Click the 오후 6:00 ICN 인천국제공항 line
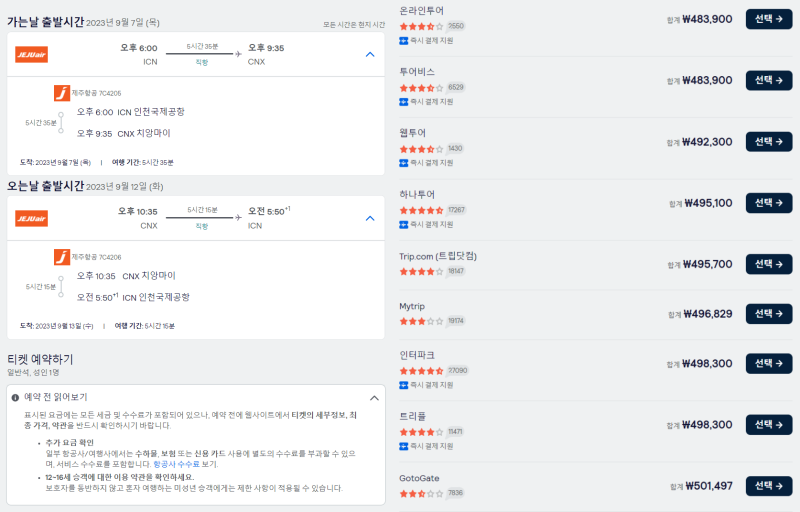800x512 pixels. (x=131, y=112)
